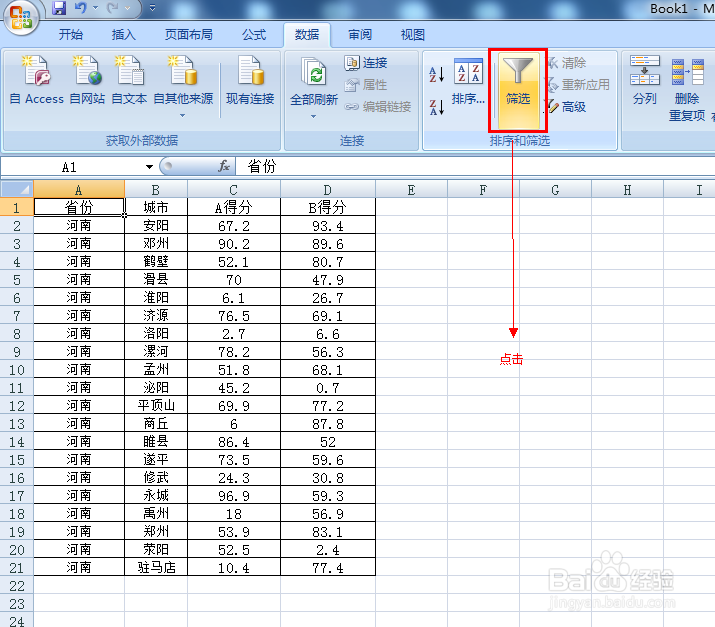The image size is (715, 627).
Task: Sort descending Z to A
Action: click(436, 108)
